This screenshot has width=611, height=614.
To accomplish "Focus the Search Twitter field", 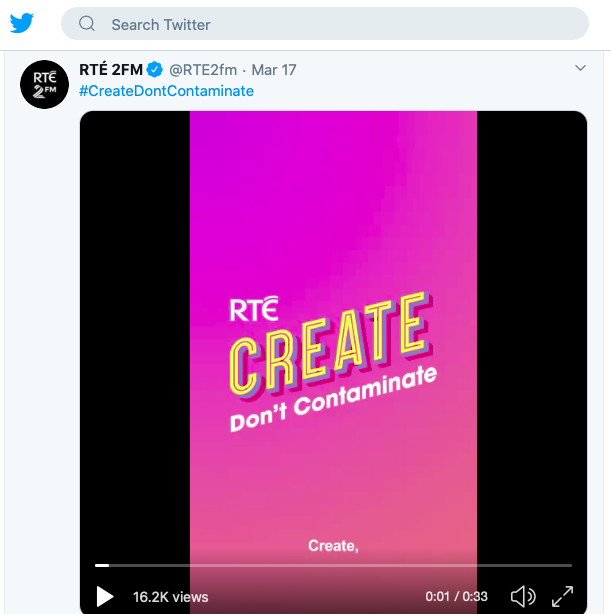I will tap(325, 23).
